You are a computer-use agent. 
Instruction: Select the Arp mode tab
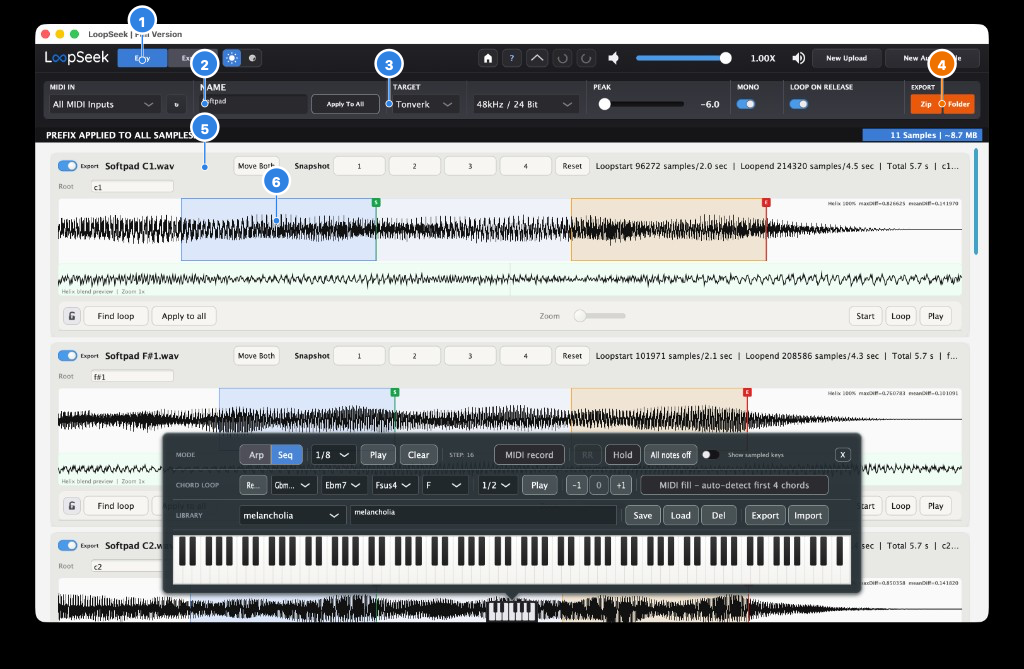pos(256,455)
